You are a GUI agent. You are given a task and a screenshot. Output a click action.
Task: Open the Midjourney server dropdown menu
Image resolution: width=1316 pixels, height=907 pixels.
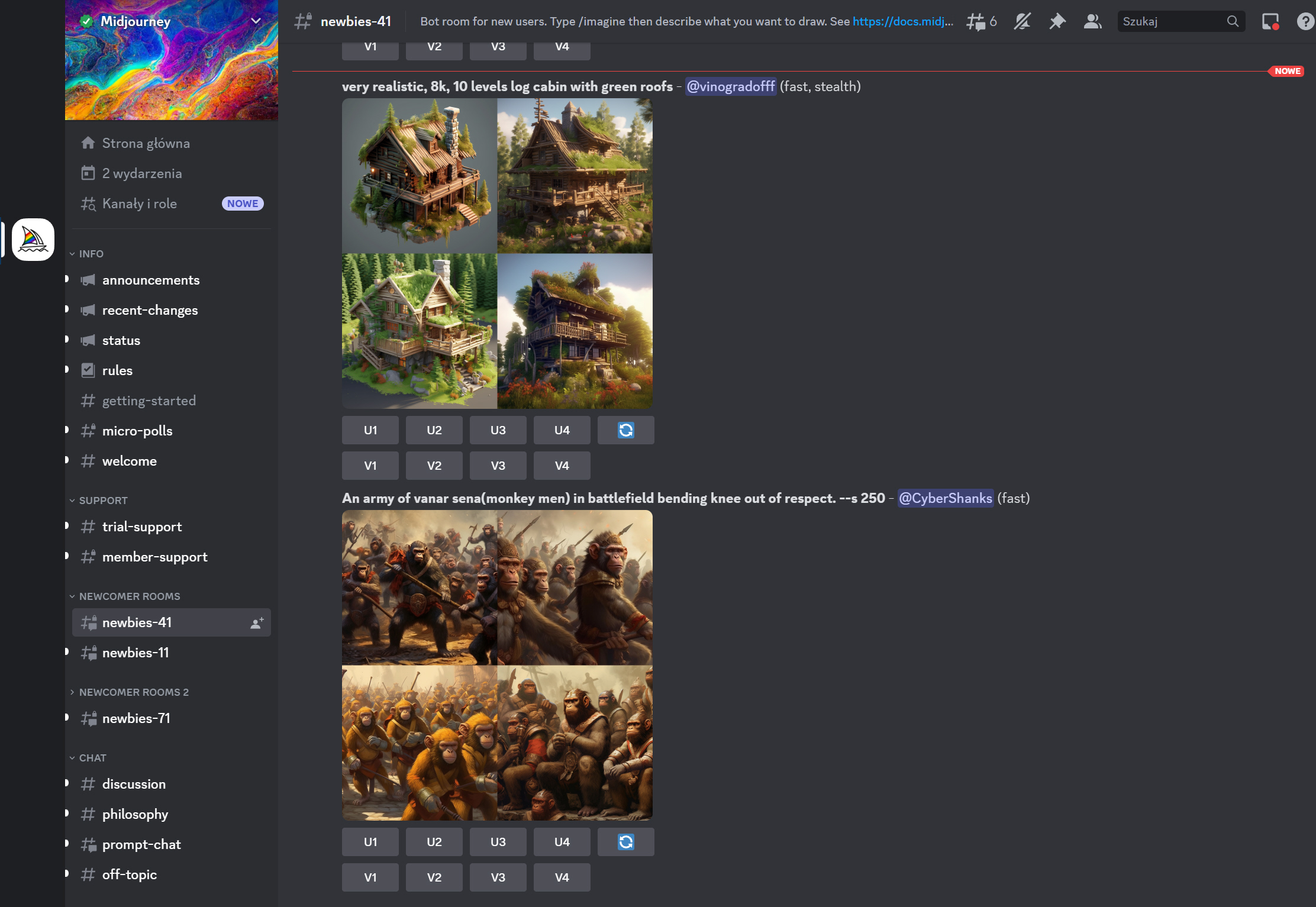(256, 21)
